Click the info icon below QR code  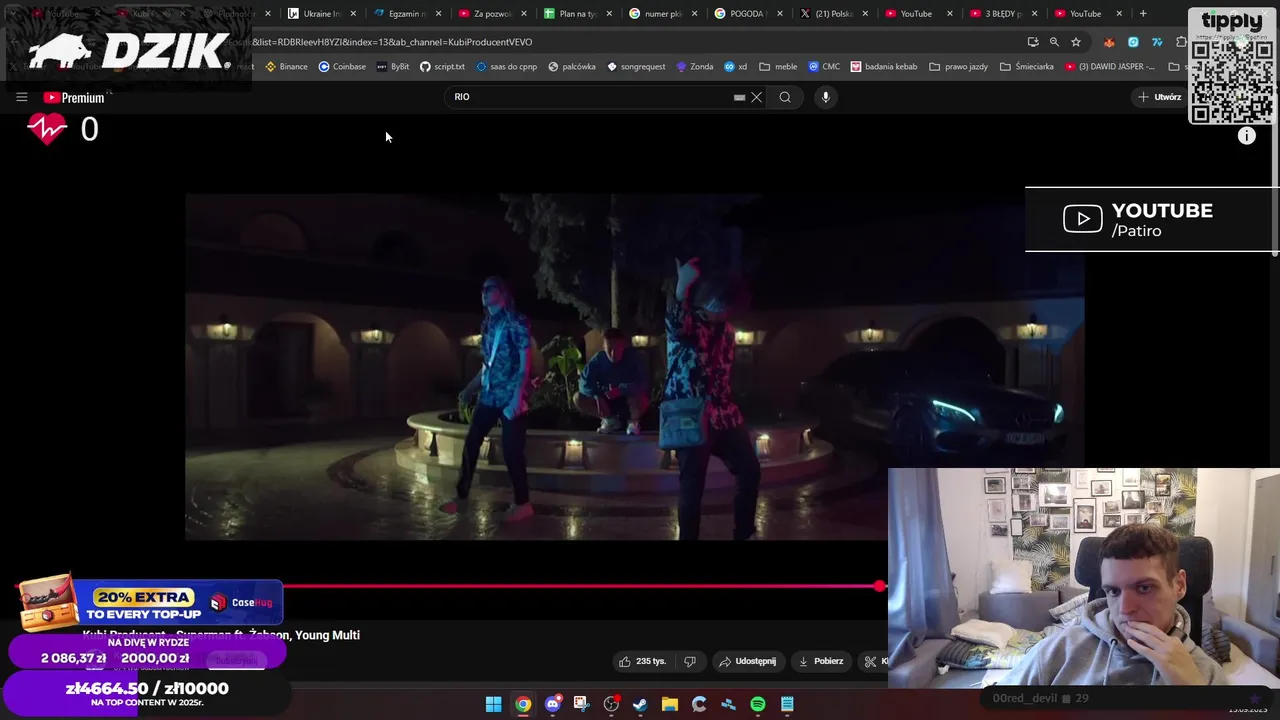(1246, 136)
